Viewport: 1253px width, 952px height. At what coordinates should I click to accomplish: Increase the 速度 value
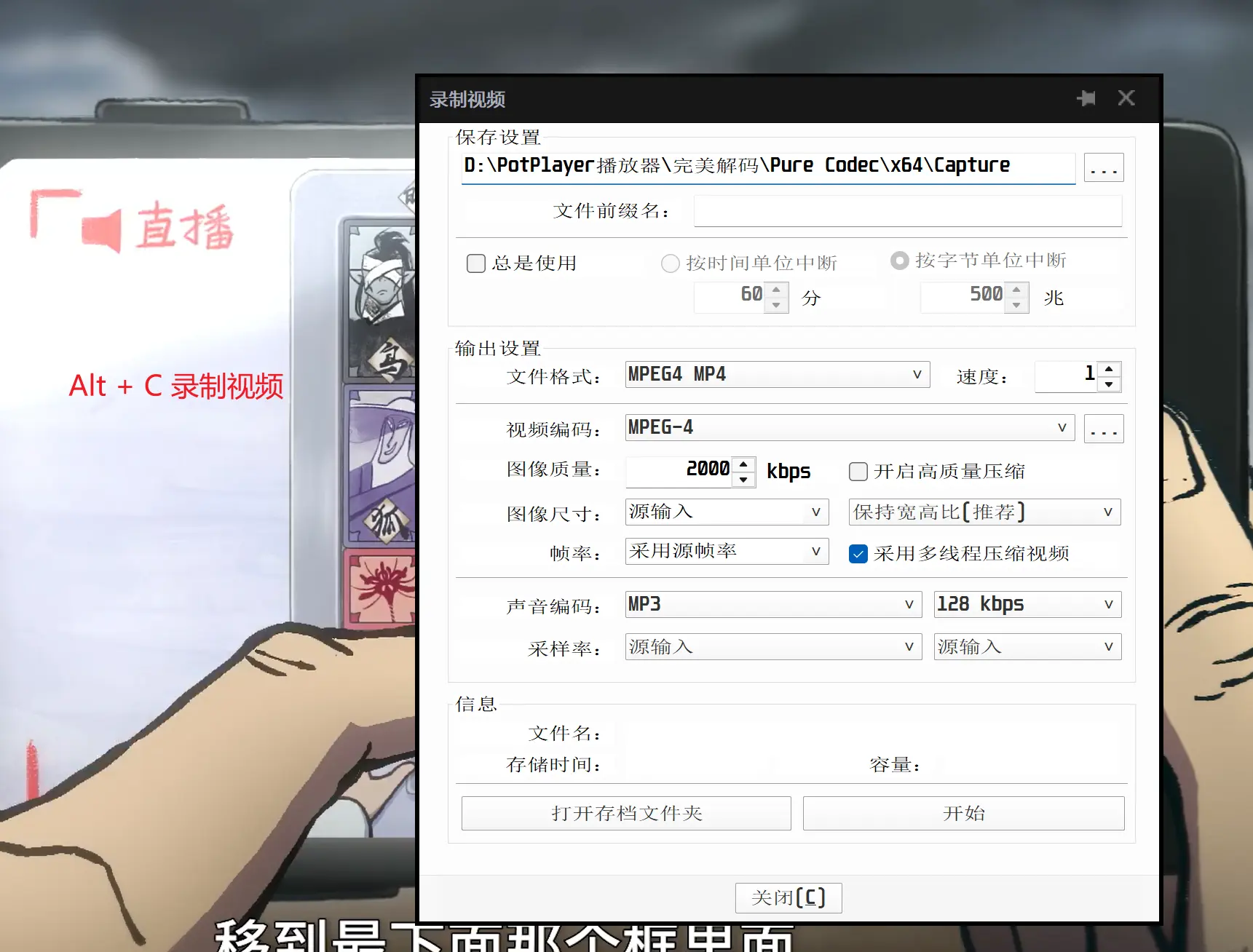pos(1109,369)
